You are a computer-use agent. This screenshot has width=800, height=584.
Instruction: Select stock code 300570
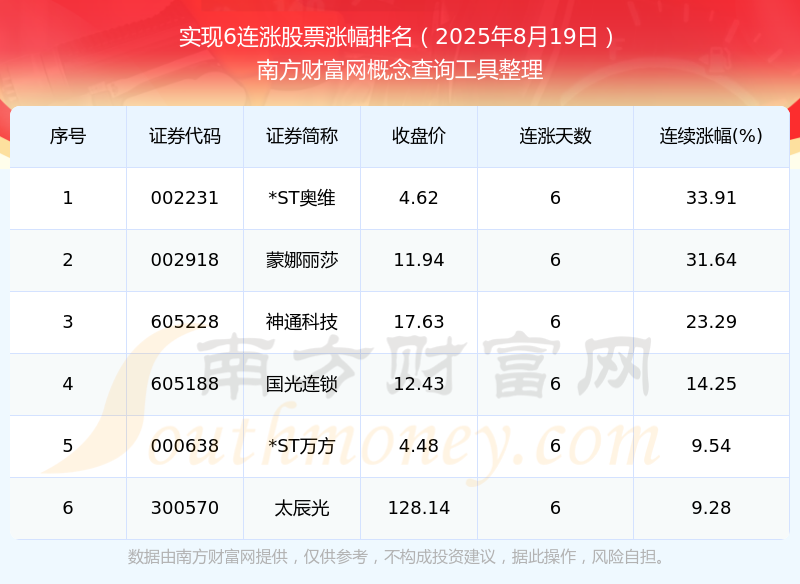(x=185, y=508)
